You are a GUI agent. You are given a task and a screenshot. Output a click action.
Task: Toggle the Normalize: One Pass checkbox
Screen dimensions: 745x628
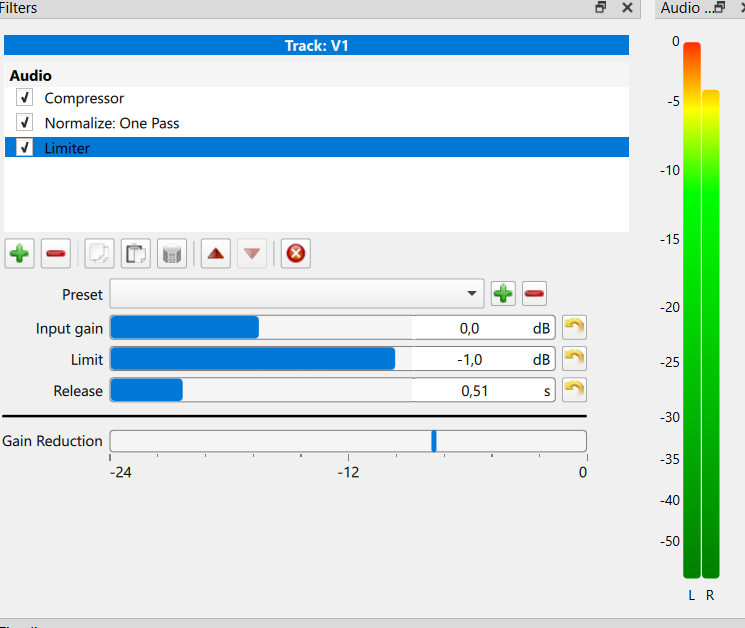point(25,123)
